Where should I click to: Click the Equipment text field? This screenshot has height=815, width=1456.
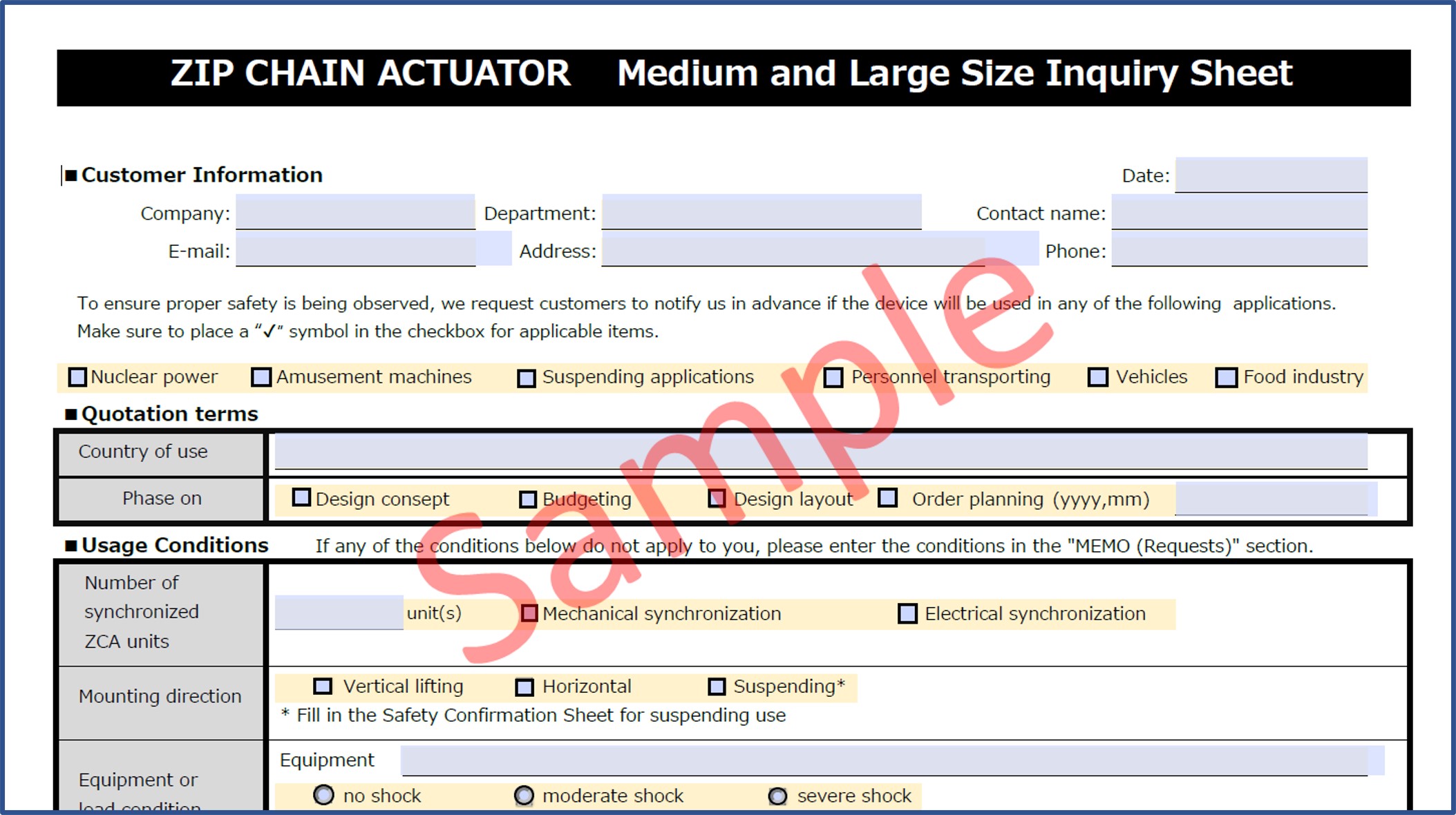click(885, 760)
